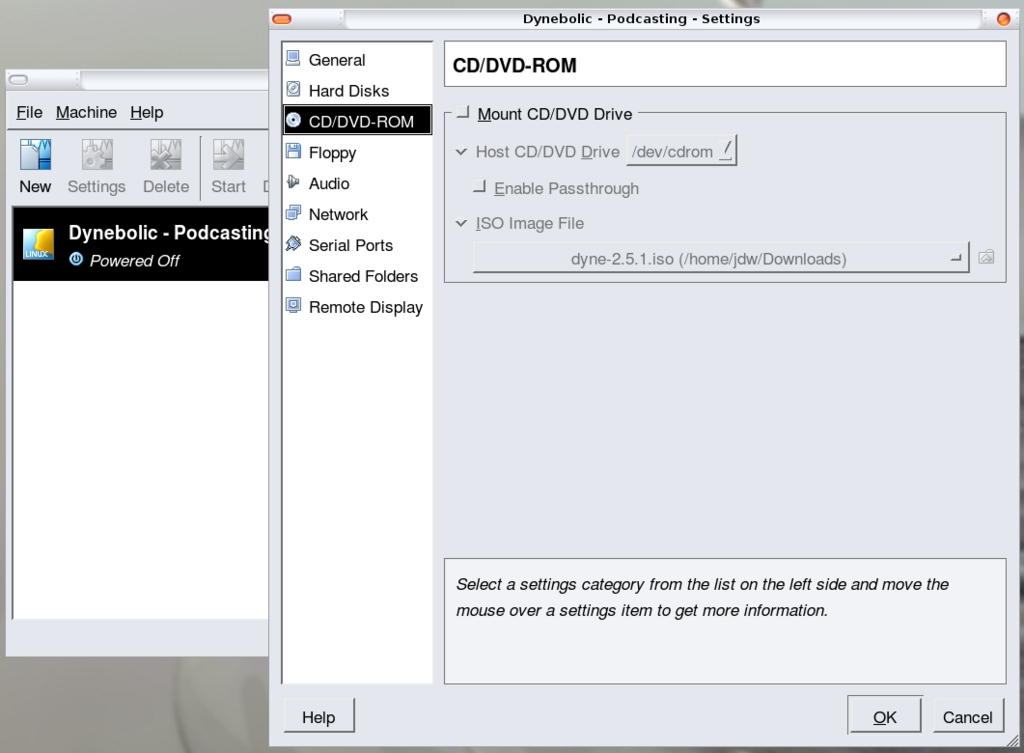The width and height of the screenshot is (1024, 753).
Task: Open the File menu
Action: pos(29,113)
